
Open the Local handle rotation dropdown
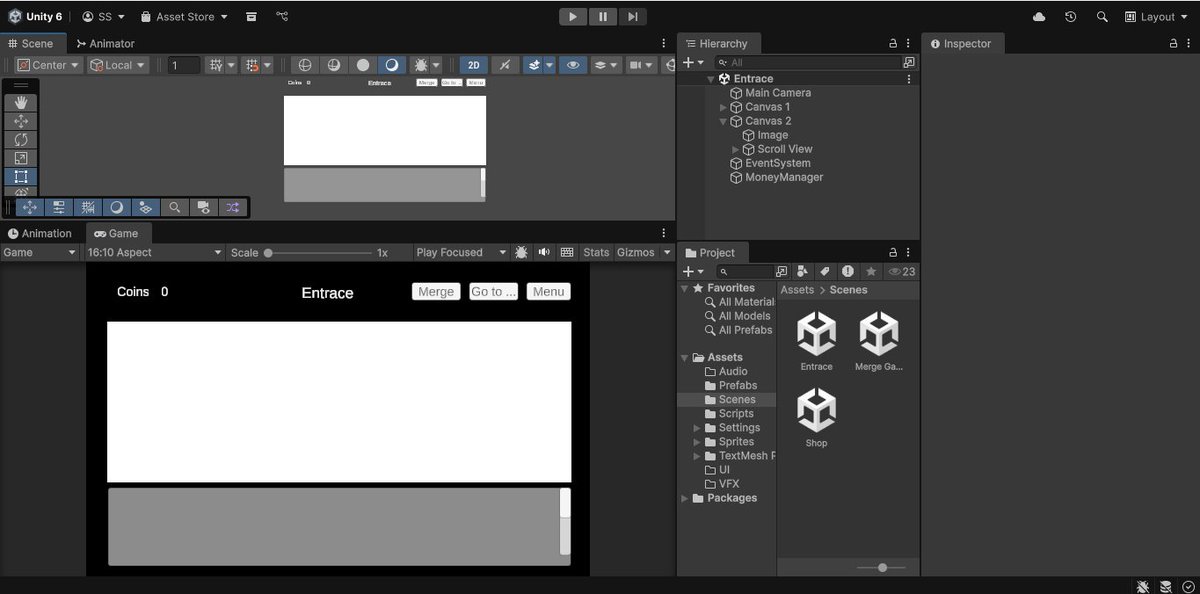118,65
